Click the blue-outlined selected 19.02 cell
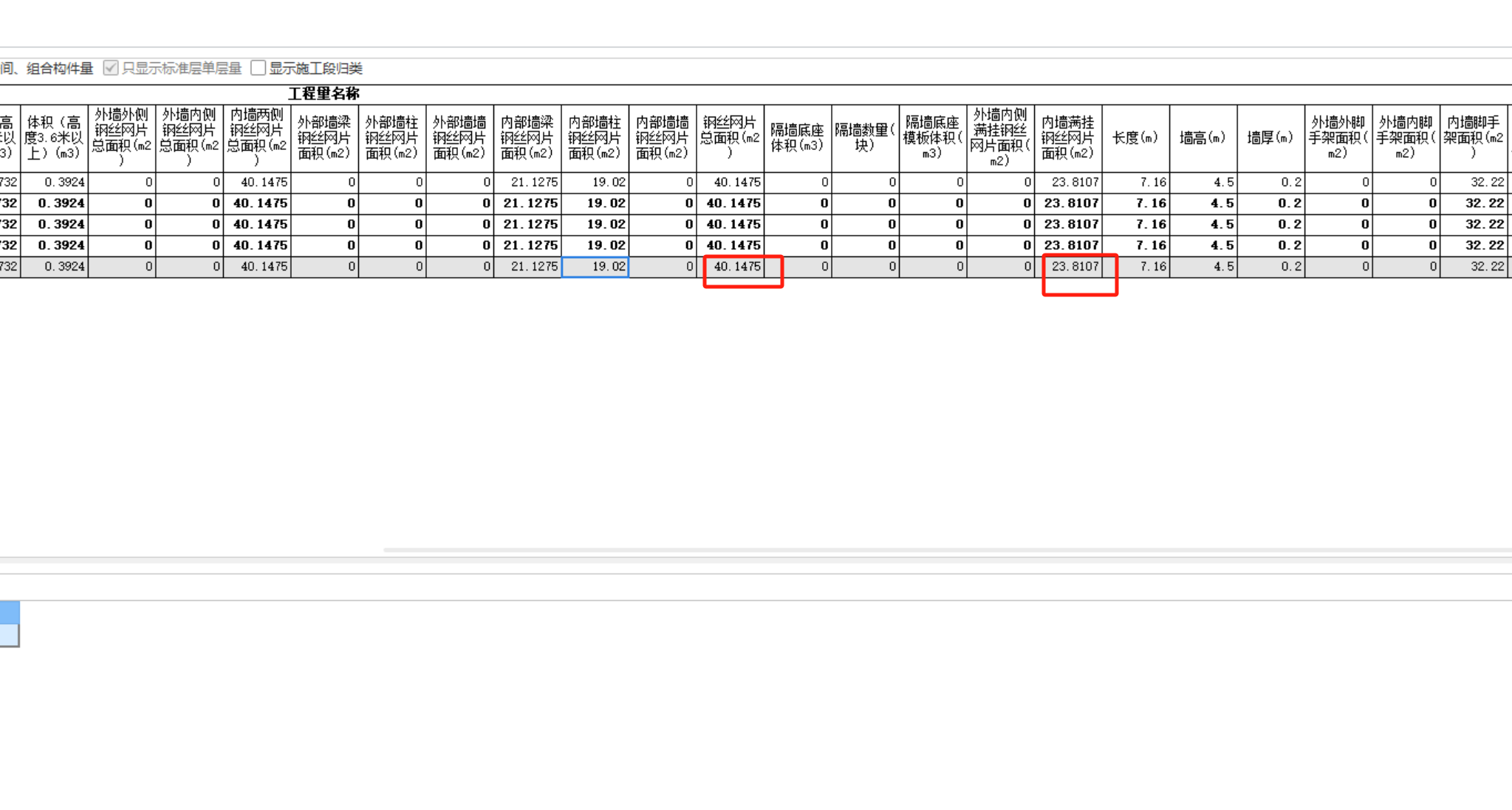 click(x=595, y=267)
